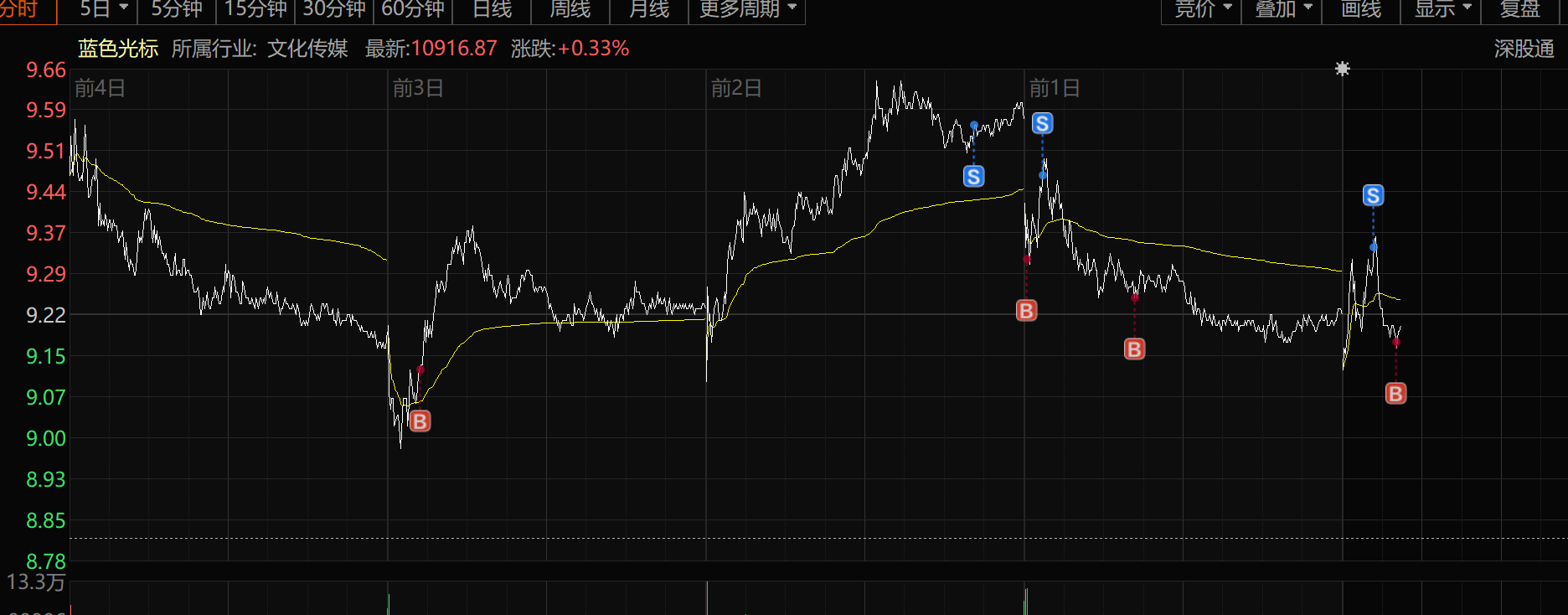The image size is (1568, 615).
Task: Select the 60分钟 period tab
Action: [413, 9]
